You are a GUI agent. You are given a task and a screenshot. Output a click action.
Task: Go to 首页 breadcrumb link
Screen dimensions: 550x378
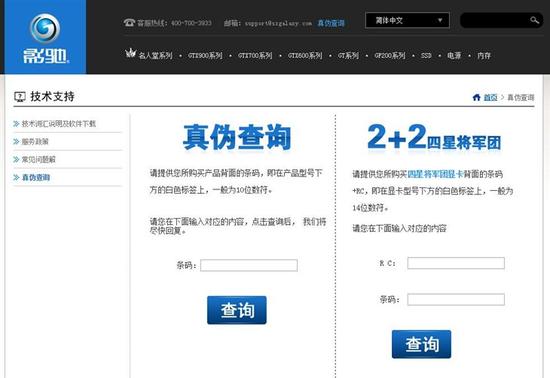[x=490, y=97]
